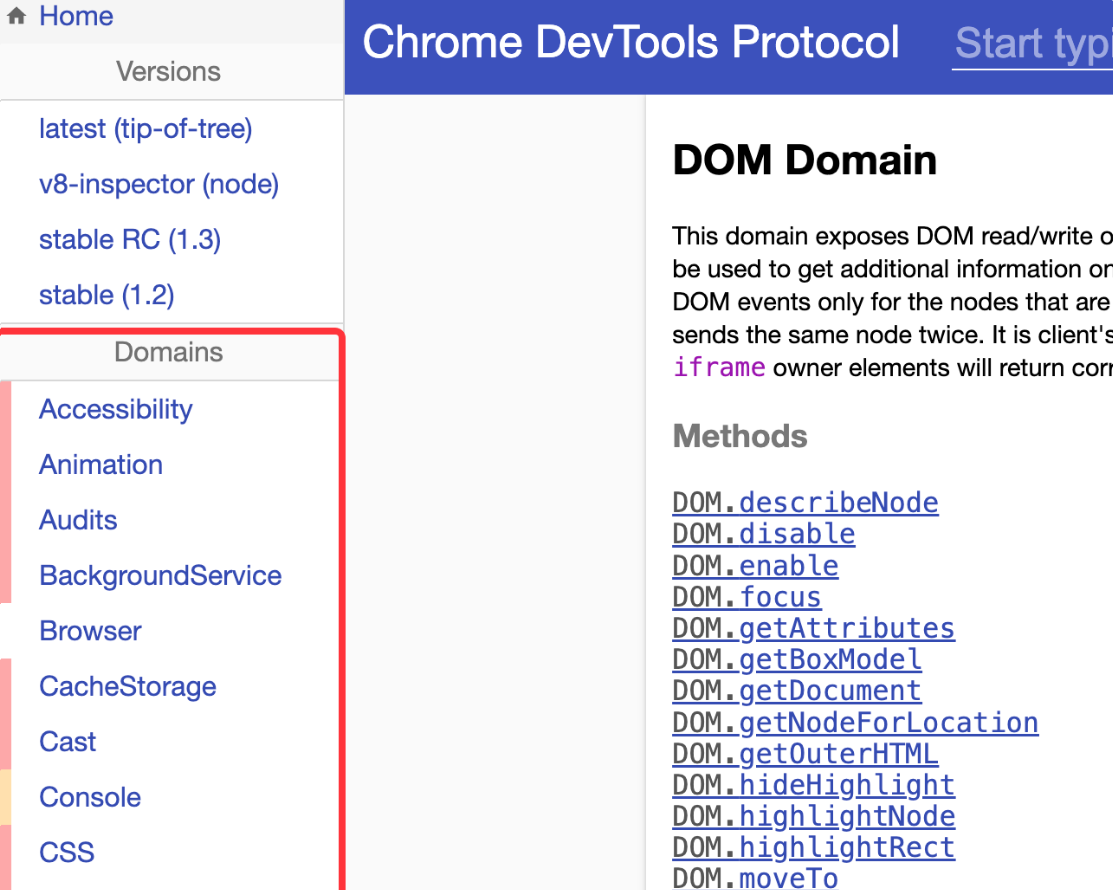The image size is (1113, 890).
Task: Jump to DOM.getBoxModel method
Action: [797, 659]
